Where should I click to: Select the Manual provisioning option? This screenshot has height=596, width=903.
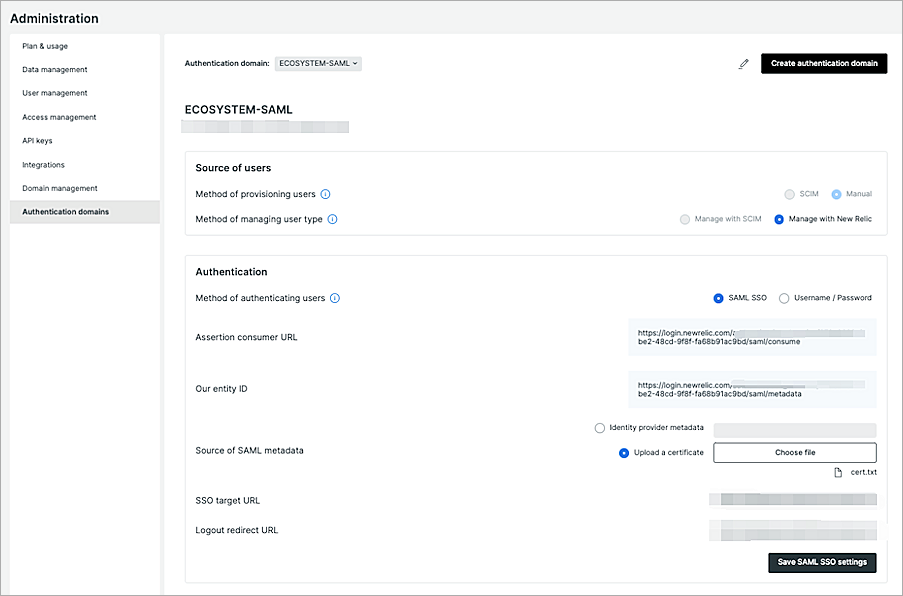837,194
